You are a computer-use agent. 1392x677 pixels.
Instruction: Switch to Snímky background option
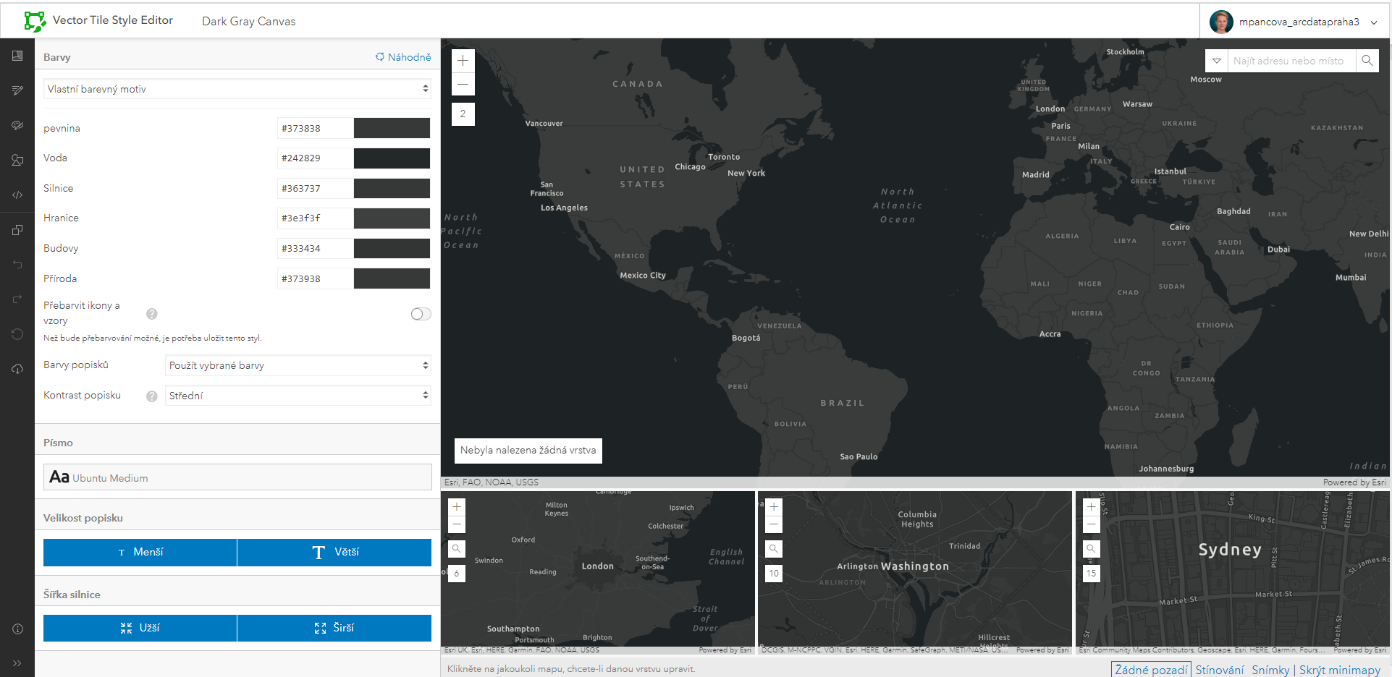pyautogui.click(x=1270, y=670)
